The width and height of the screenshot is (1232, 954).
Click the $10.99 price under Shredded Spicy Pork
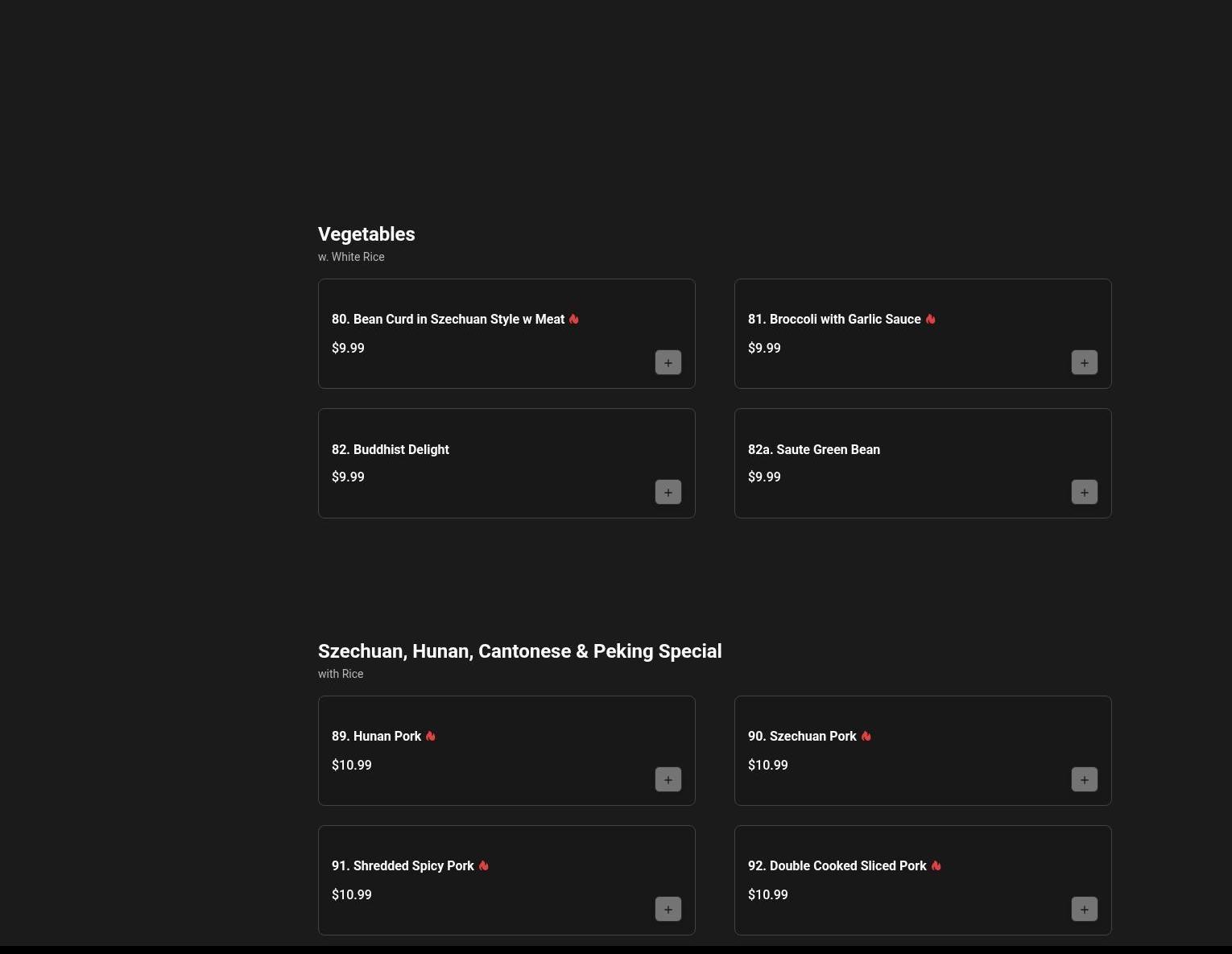coord(352,894)
